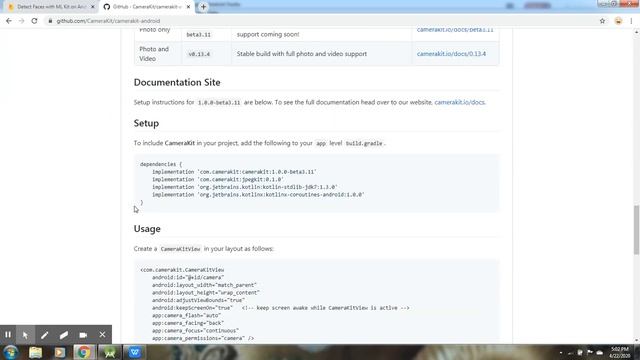
Task: Open the blue W taskbar application
Action: (135, 352)
